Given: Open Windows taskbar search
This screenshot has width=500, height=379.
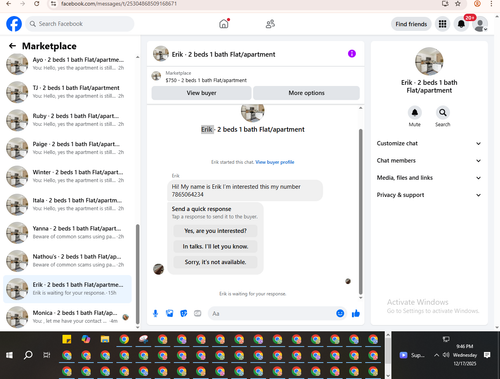Looking at the screenshot, I should 28,355.
